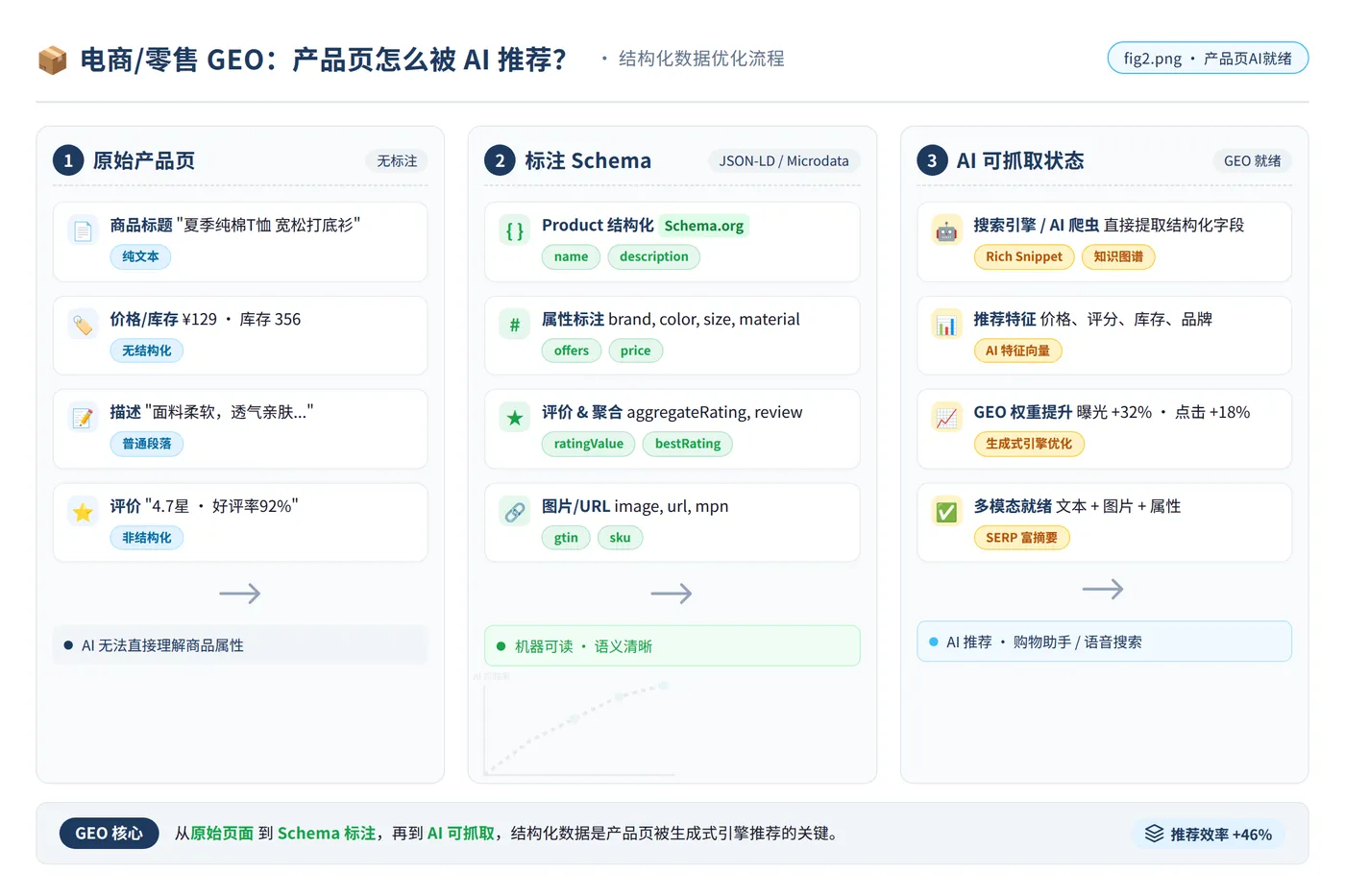Screen dimensions: 1345x896
Task: Click the AI 推荐 · 购物助手 / 语音搜索 bar
Action: [x=1104, y=642]
